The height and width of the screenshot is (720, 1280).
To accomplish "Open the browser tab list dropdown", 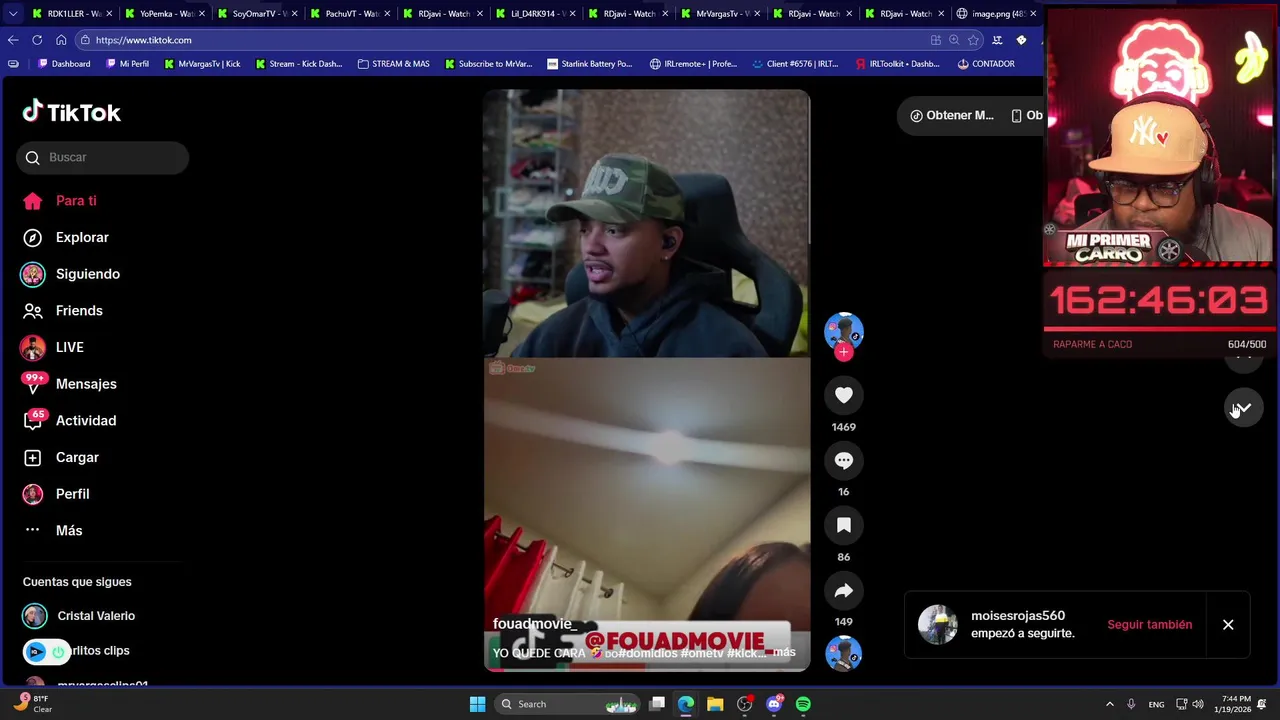I will pos(12,14).
